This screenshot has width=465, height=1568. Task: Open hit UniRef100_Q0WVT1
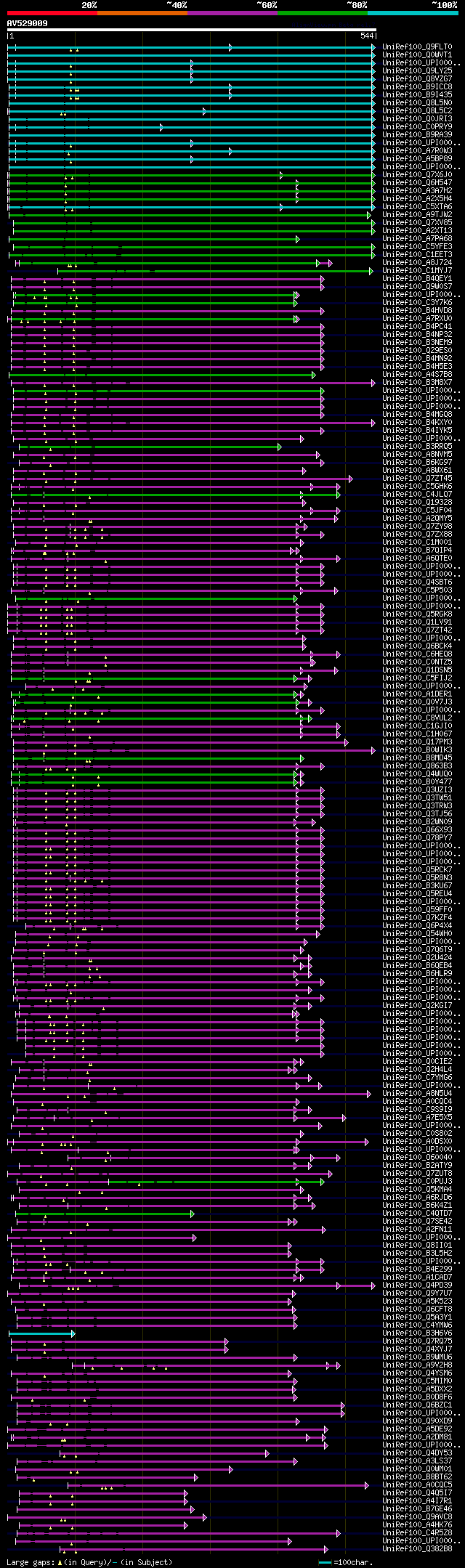pyautogui.click(x=417, y=55)
